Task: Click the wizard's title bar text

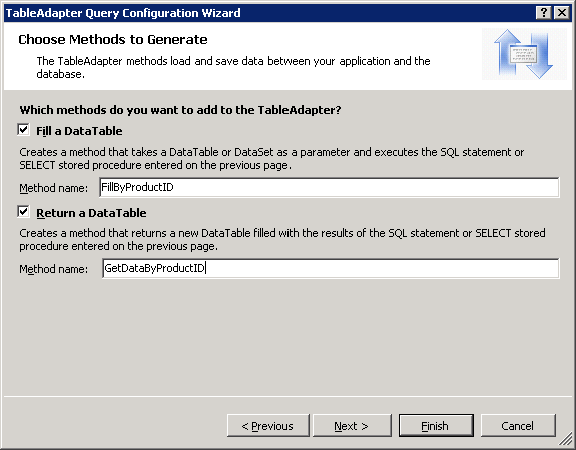Action: 123,13
